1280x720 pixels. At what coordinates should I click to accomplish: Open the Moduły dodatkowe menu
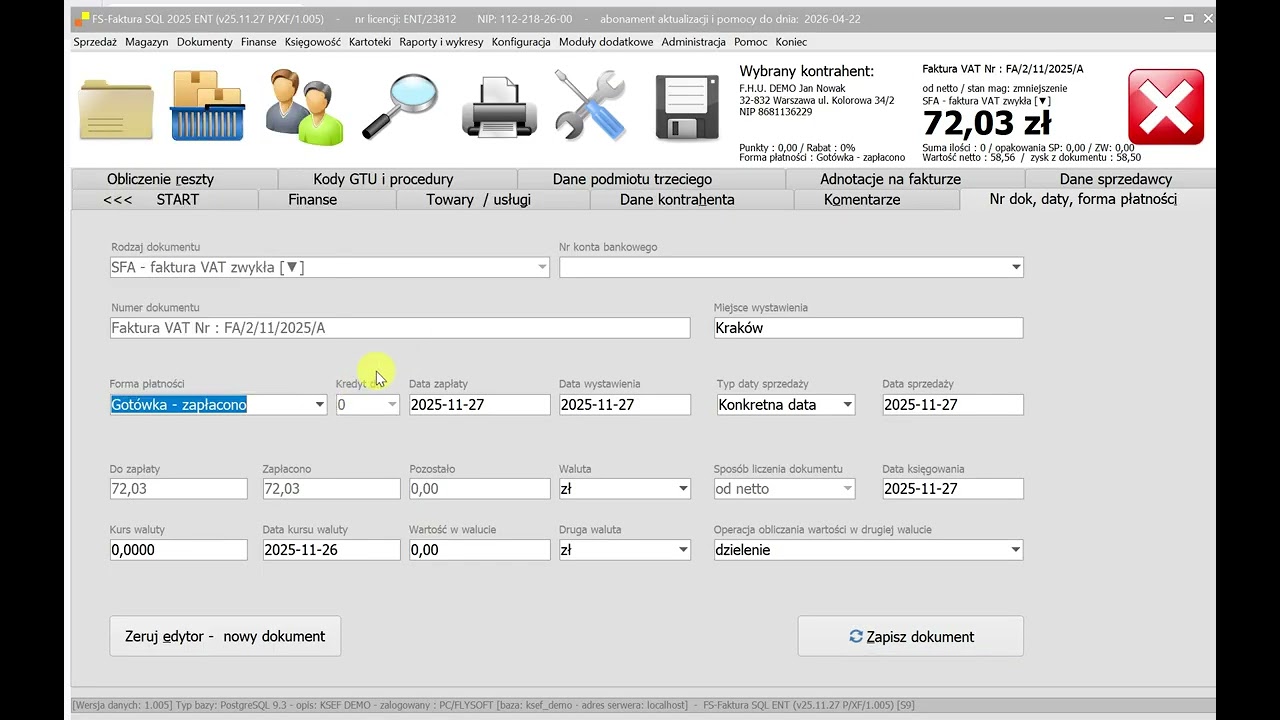click(606, 42)
